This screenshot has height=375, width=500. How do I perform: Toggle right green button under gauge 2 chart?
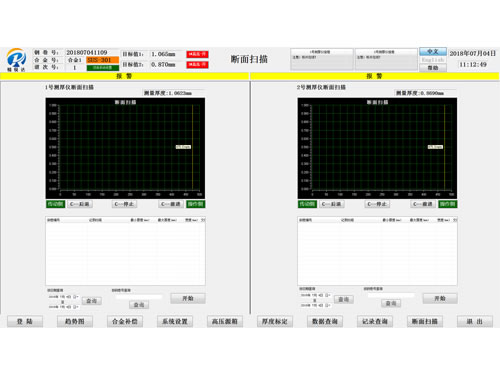448,204
